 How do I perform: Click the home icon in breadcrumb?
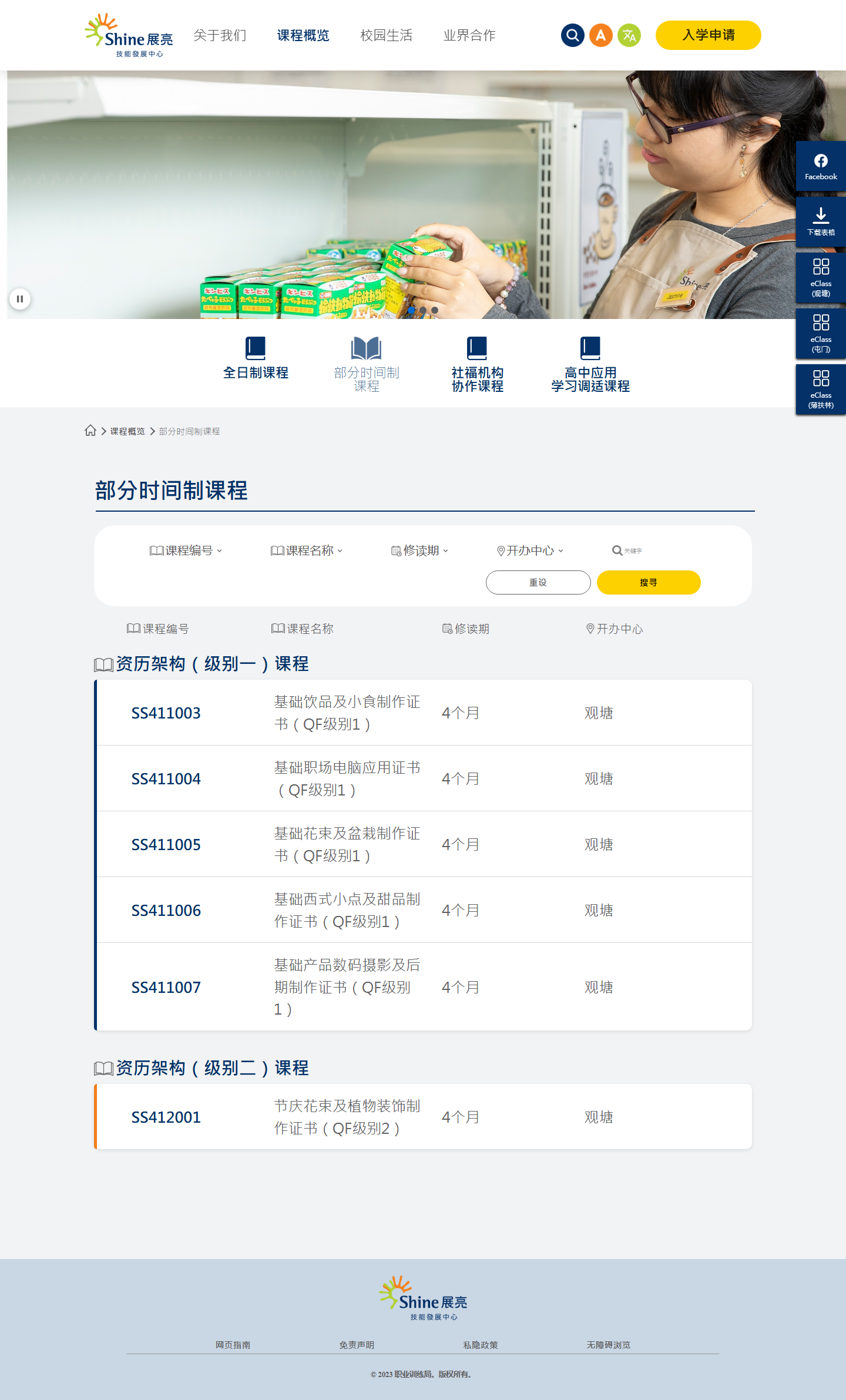pyautogui.click(x=90, y=431)
